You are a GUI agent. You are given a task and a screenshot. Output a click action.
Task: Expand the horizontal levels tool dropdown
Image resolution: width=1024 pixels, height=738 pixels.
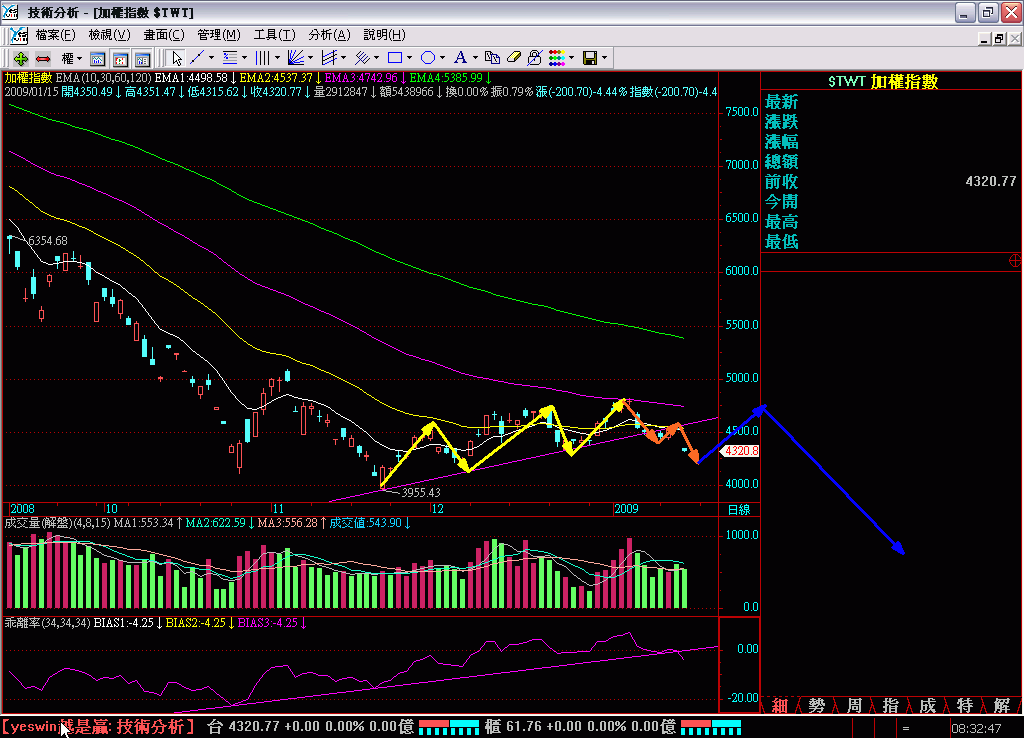pyautogui.click(x=244, y=58)
